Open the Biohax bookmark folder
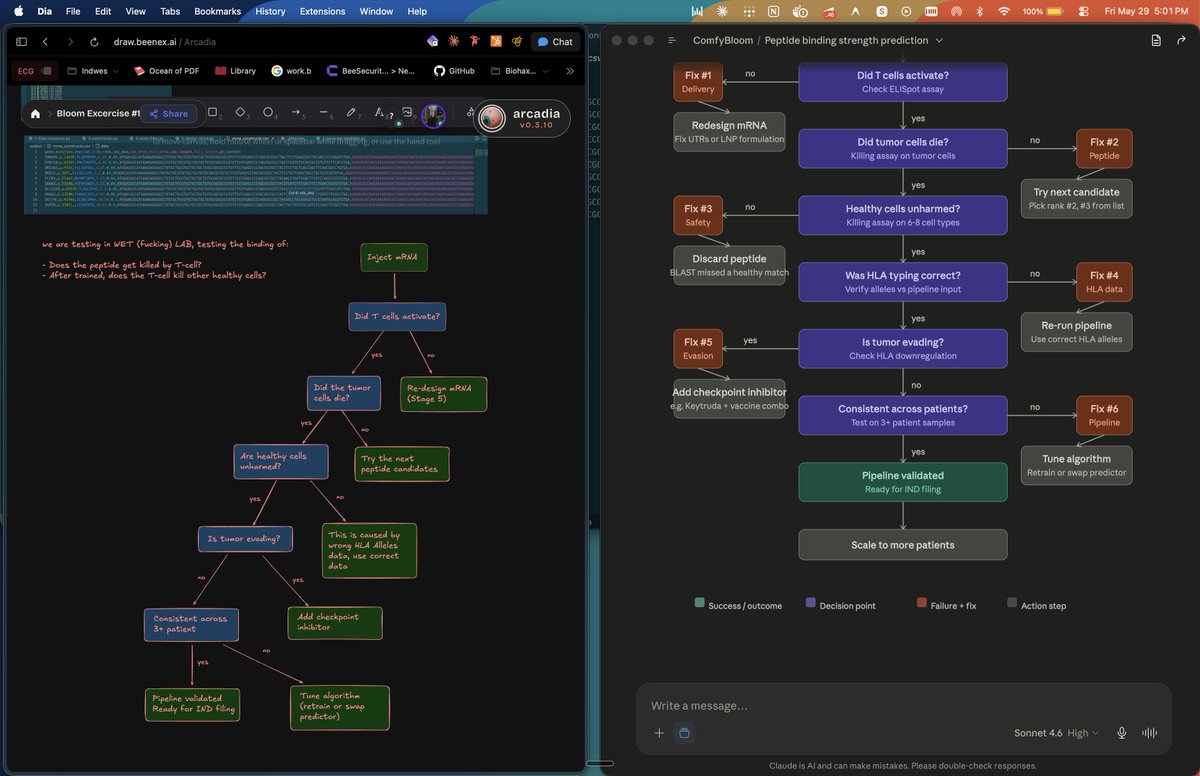This screenshot has height=776, width=1200. coord(519,71)
